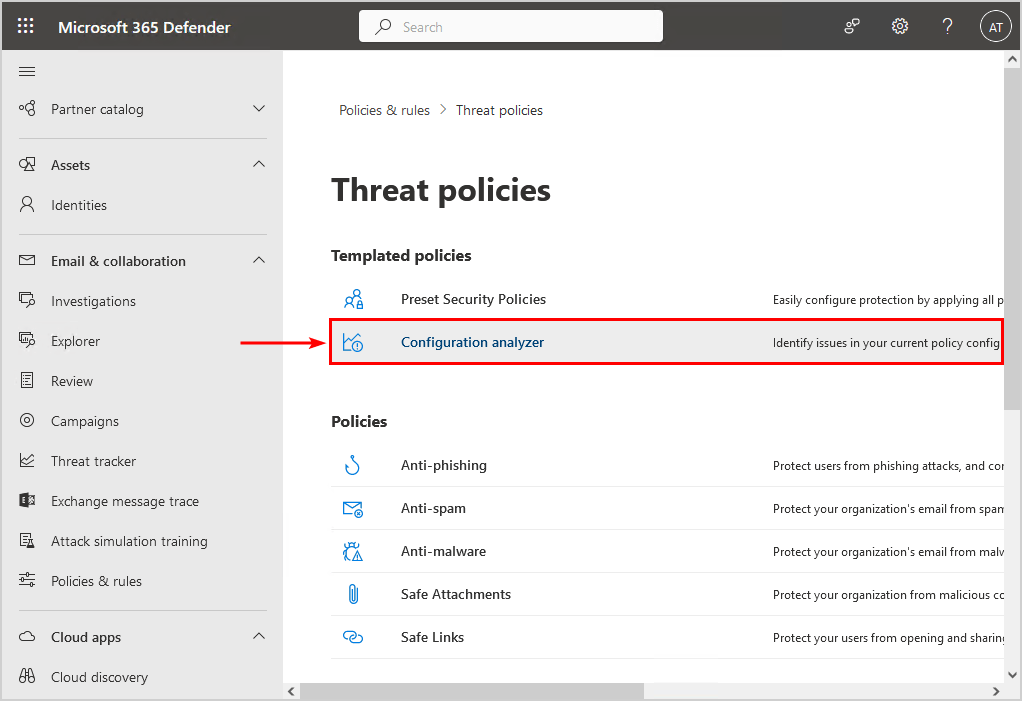
Task: Go to Policies & rules breadcrumb
Action: pyautogui.click(x=384, y=110)
